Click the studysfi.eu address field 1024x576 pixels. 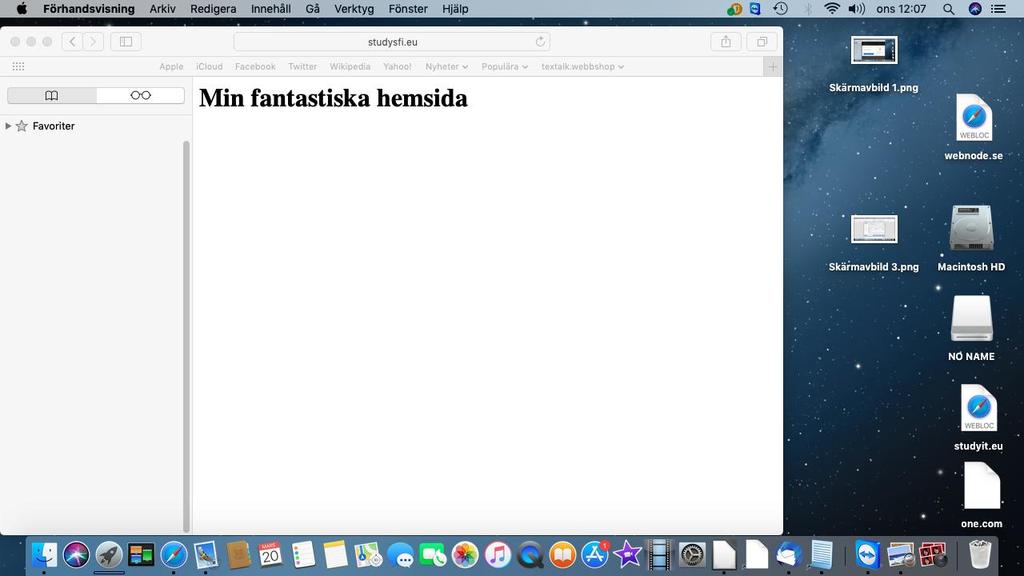[392, 42]
